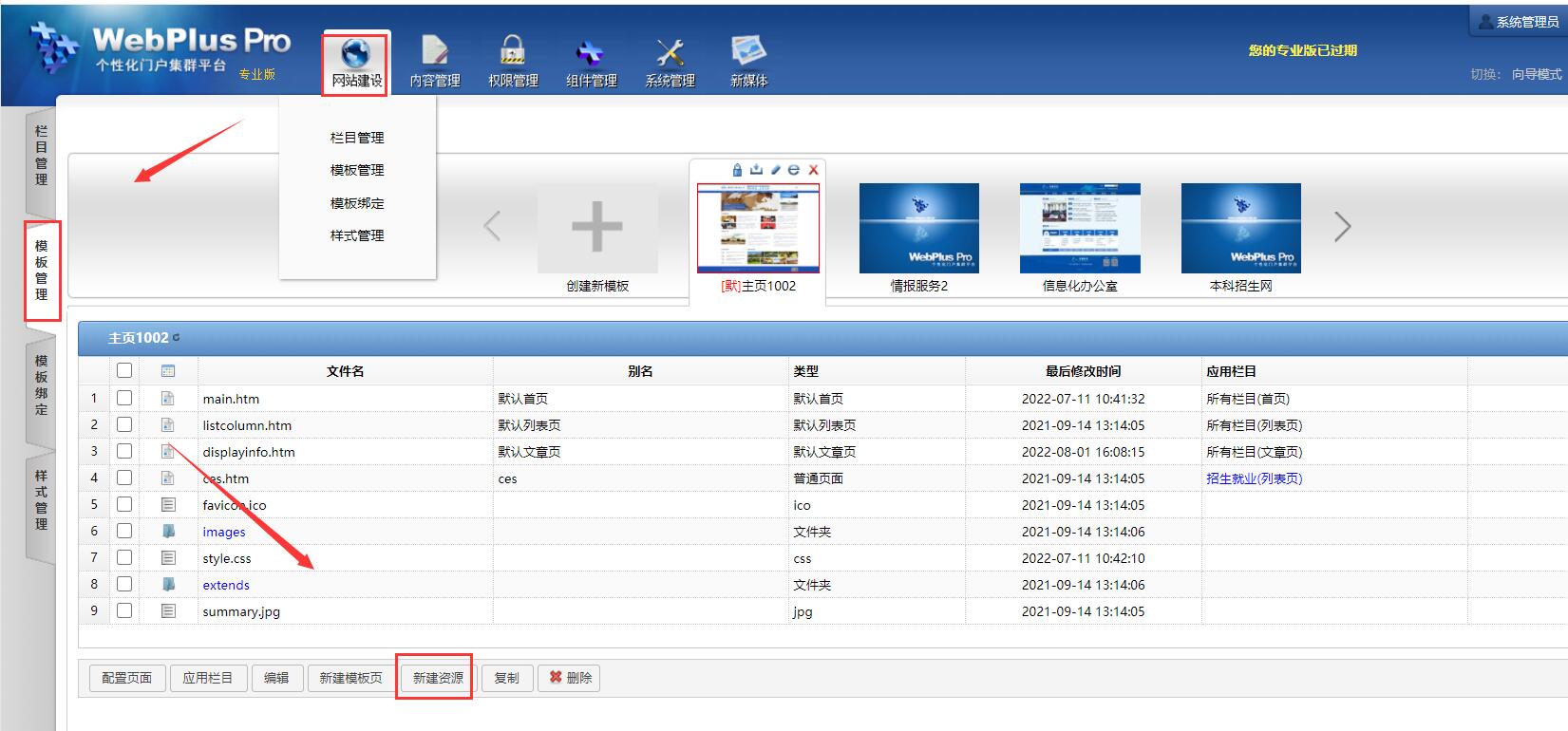
Task: Tick the checkbox next to style.css
Action: (x=124, y=558)
